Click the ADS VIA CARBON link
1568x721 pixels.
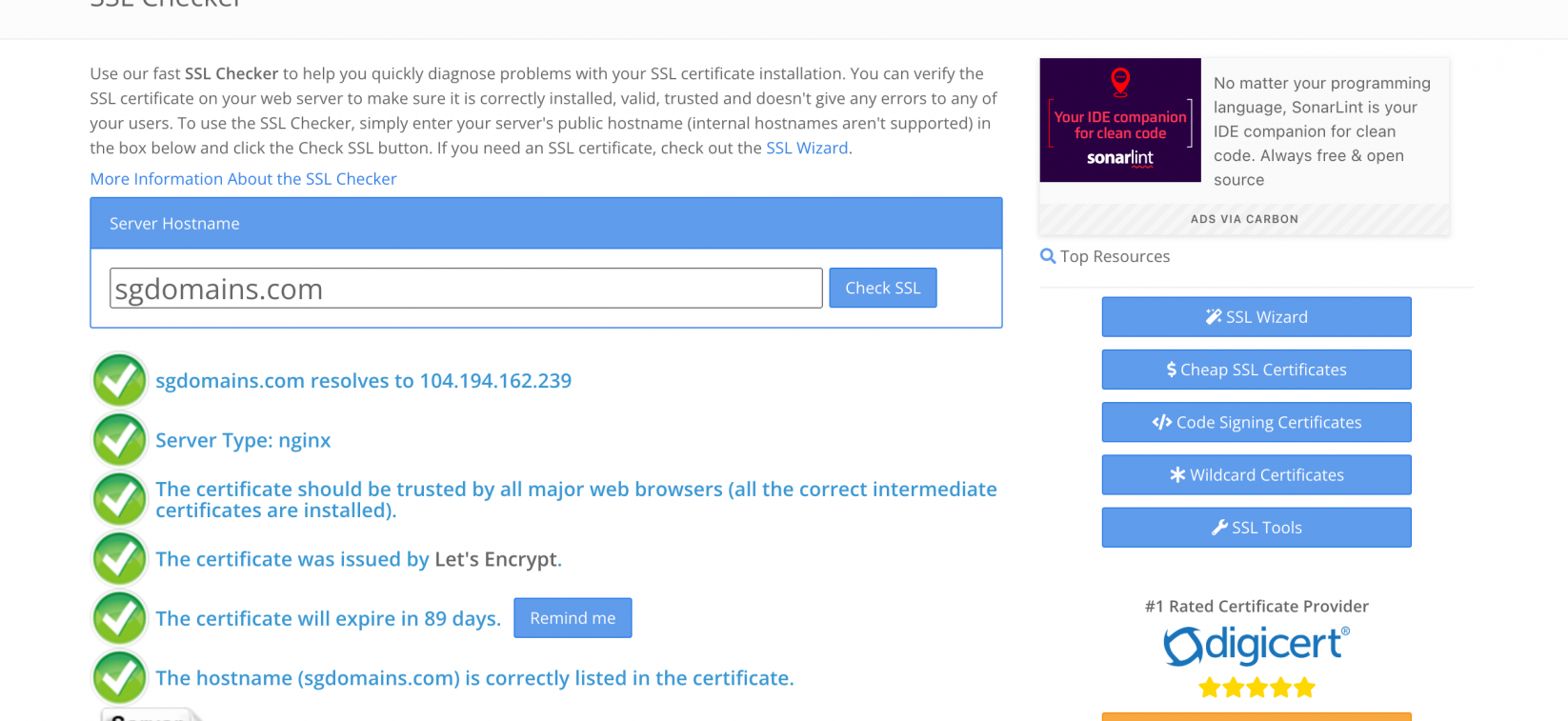[x=1244, y=219]
